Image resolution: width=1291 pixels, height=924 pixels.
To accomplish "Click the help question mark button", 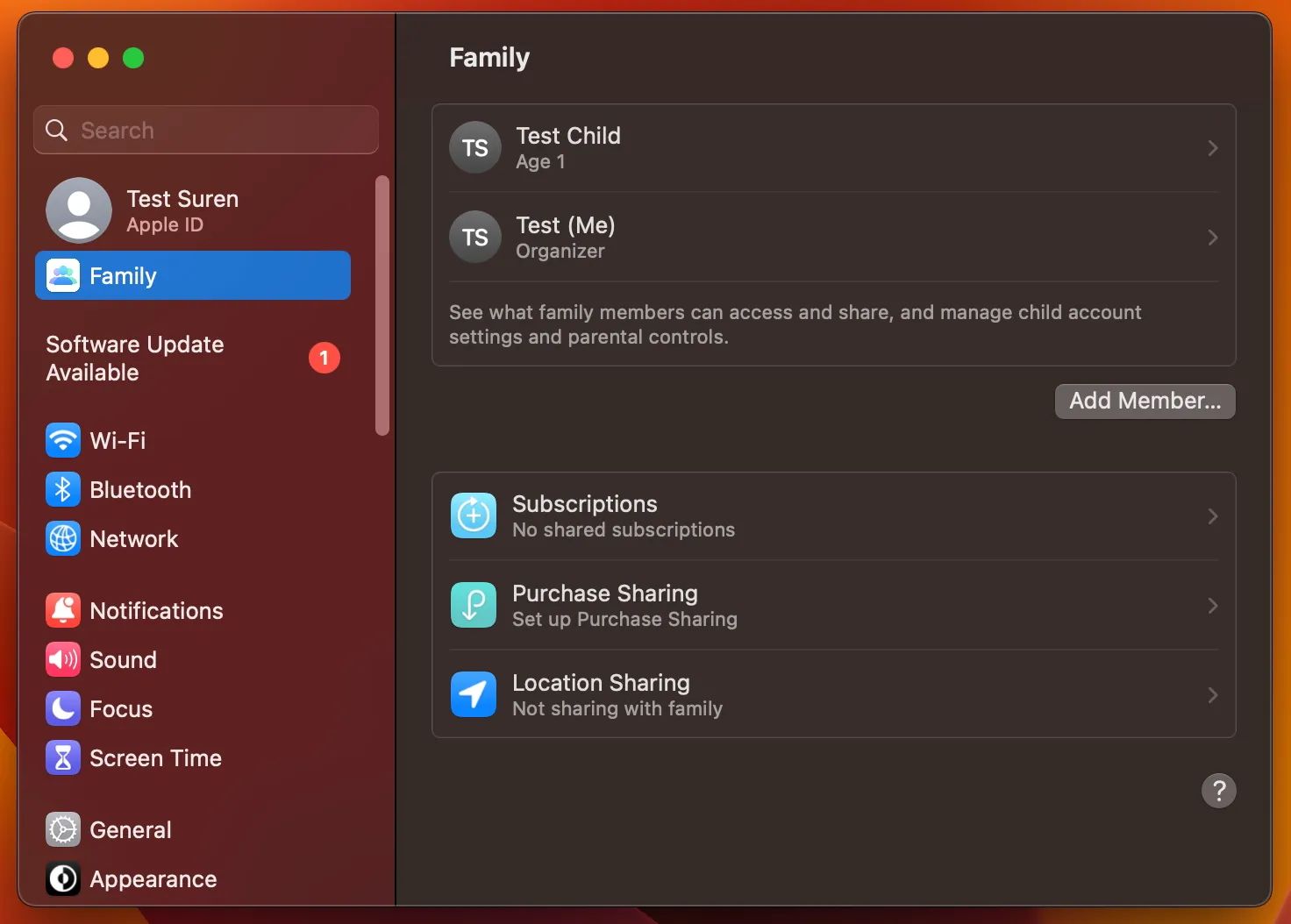I will click(x=1218, y=790).
